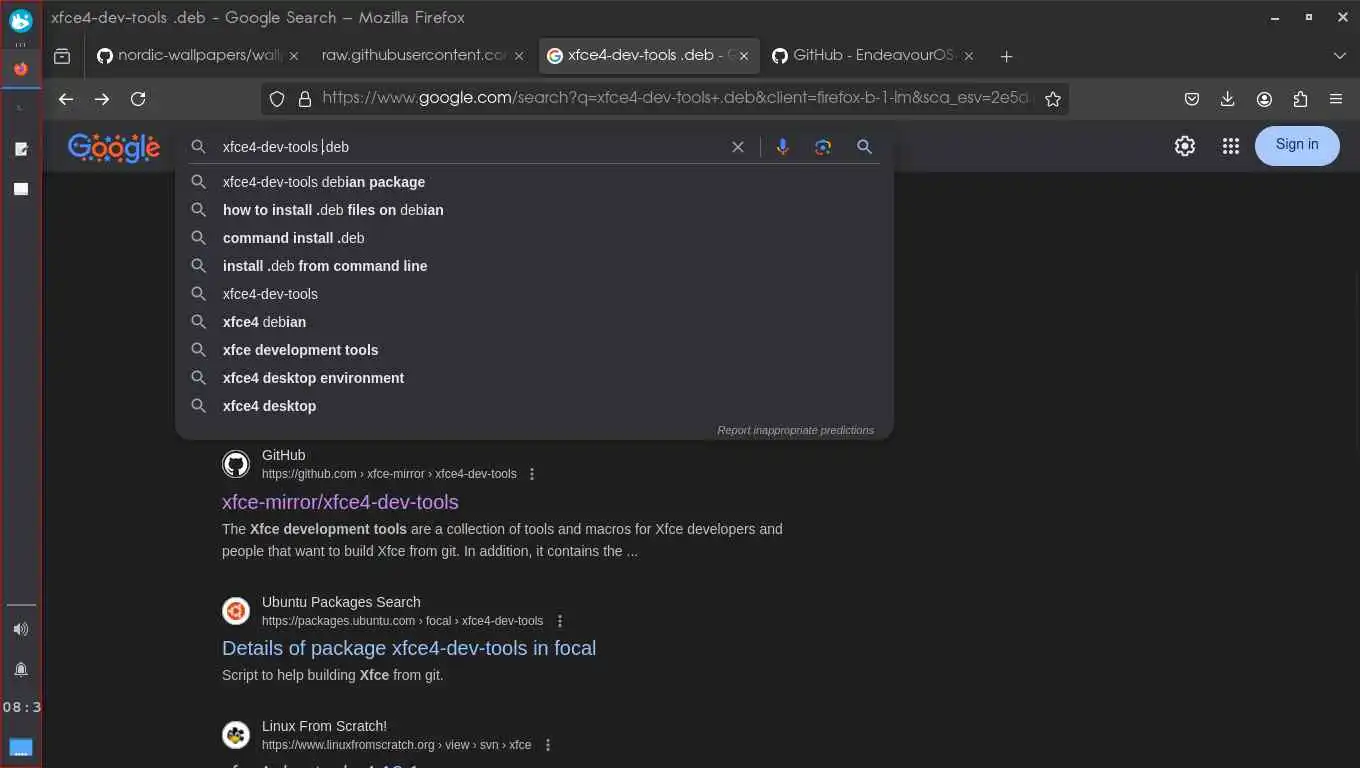Choose suggestion xfce4 debian
Screen dimensions: 1360x768
[534, 322]
